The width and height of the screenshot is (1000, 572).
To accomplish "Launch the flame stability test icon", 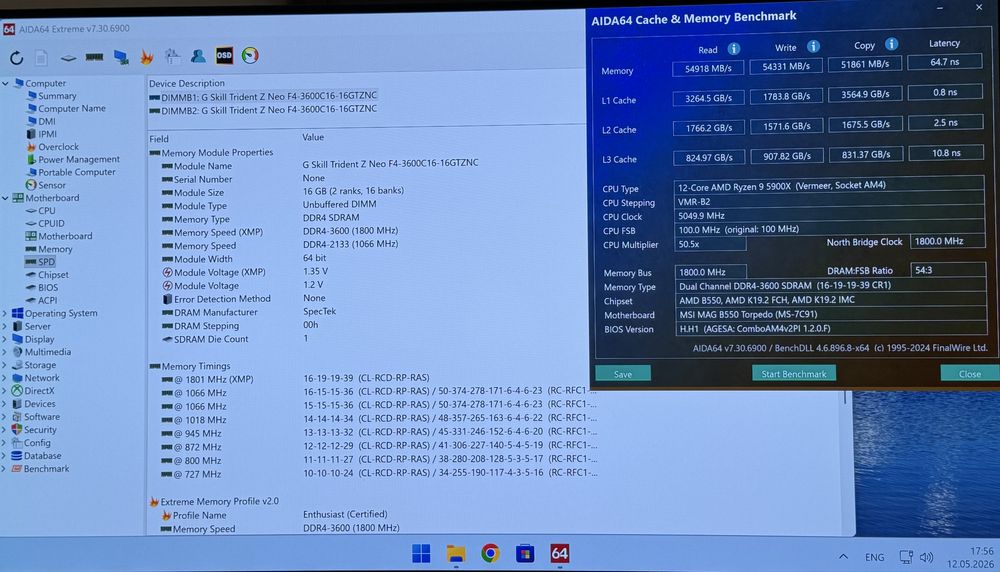I will click(147, 57).
